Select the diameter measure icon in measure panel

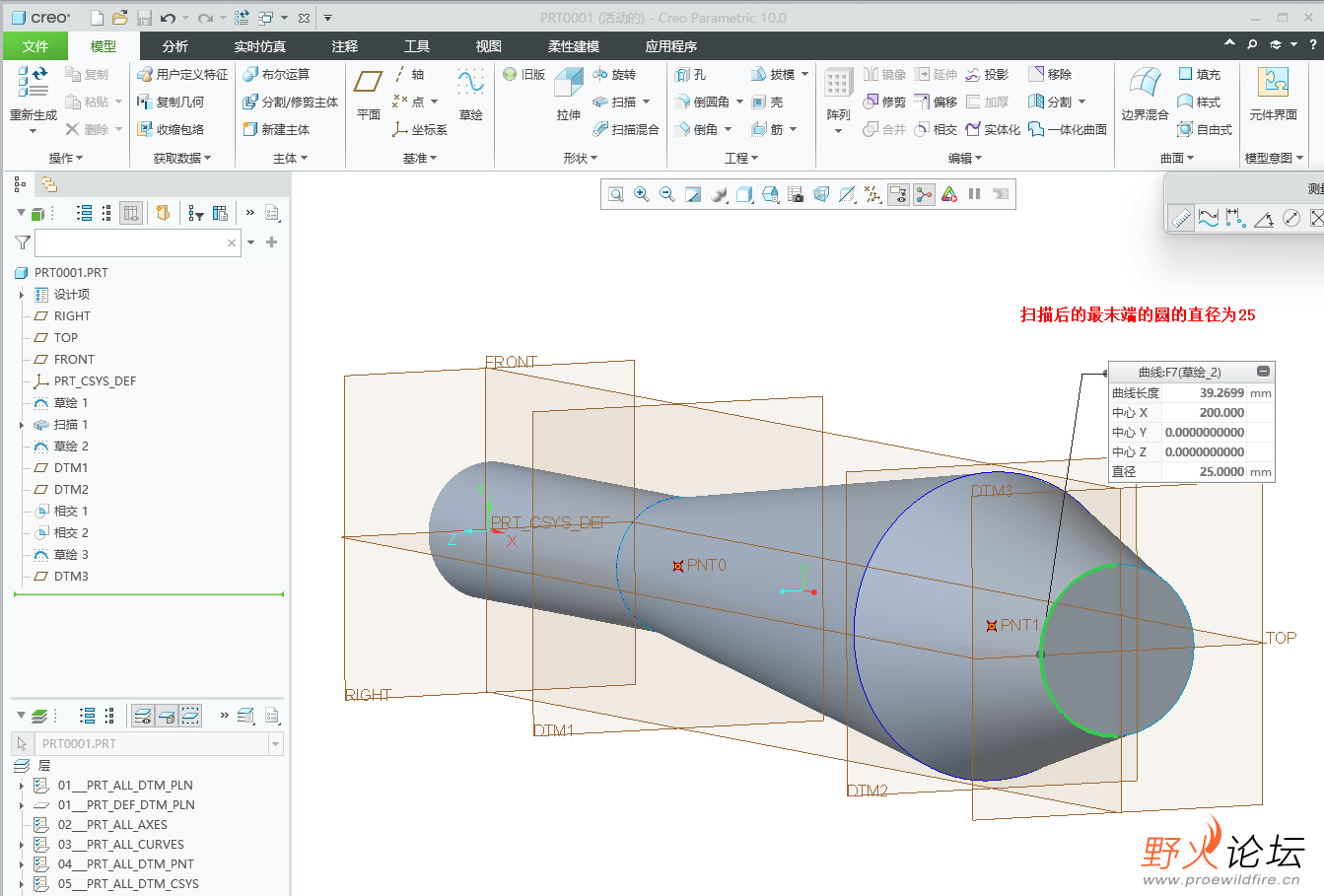pyautogui.click(x=1290, y=218)
